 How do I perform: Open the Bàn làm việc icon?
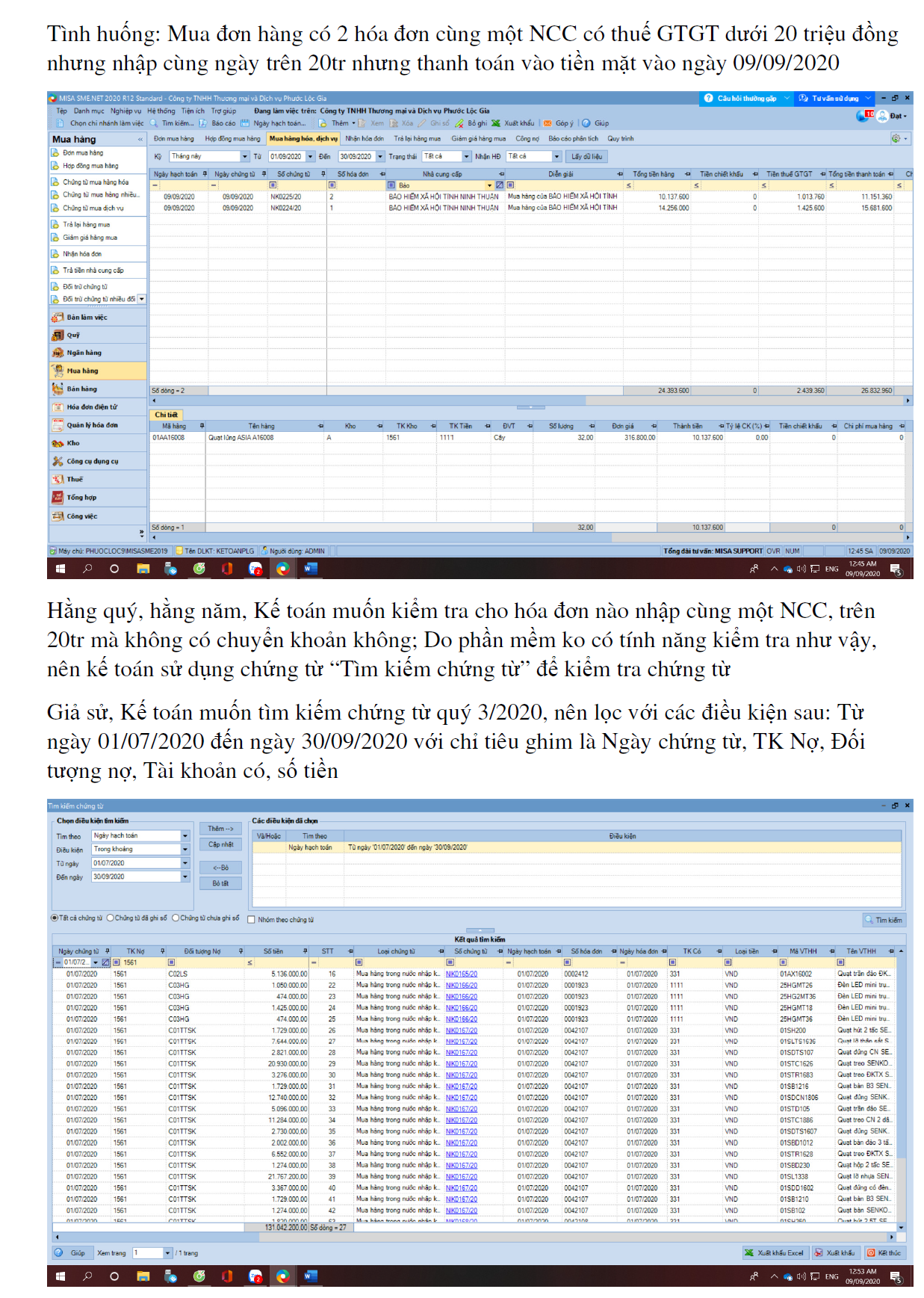point(58,317)
